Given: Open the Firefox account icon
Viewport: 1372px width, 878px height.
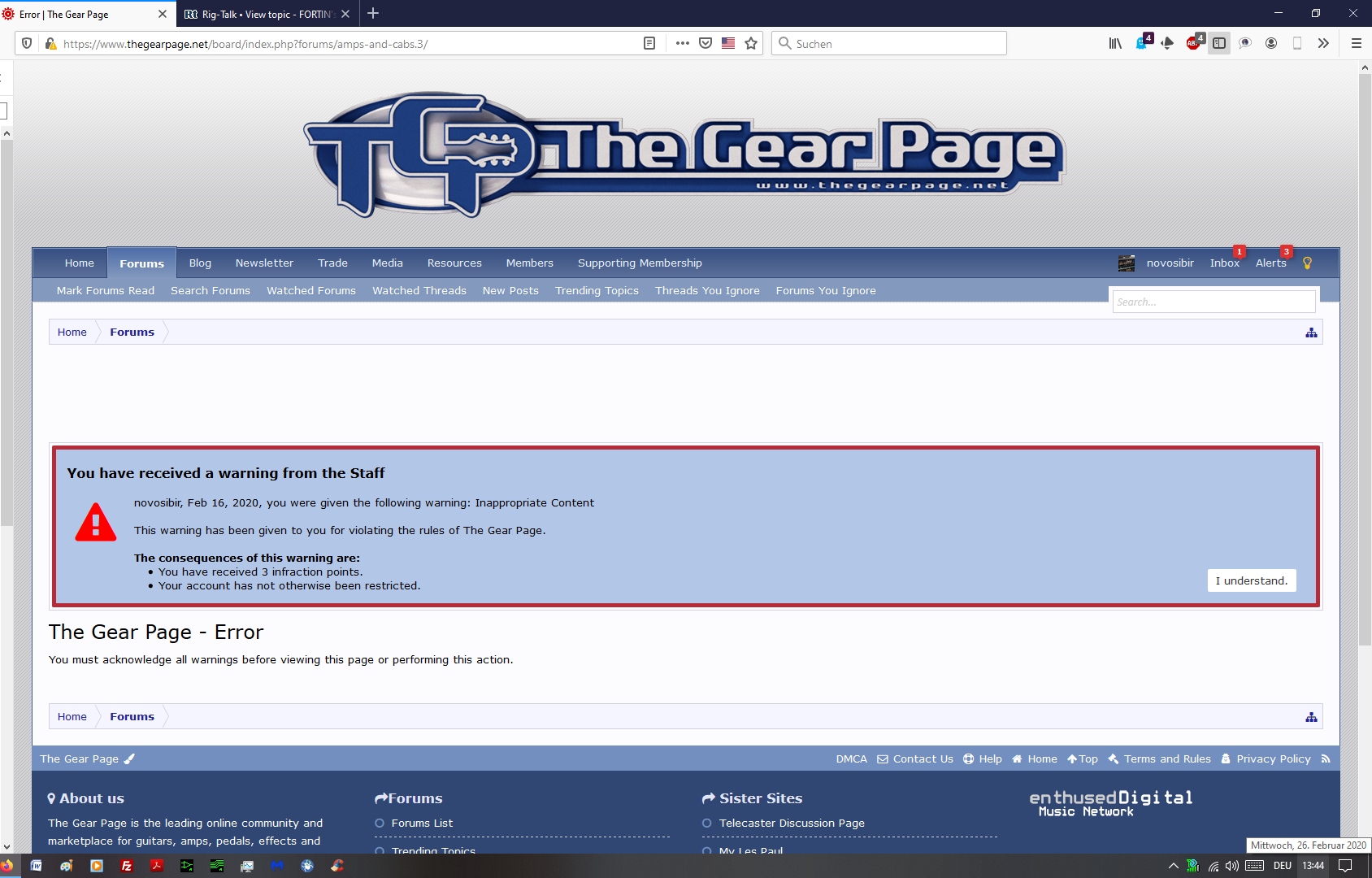Looking at the screenshot, I should click(x=1271, y=43).
